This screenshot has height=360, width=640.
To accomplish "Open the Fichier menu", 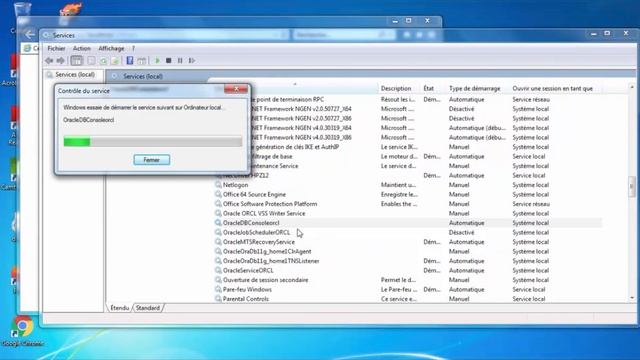I will (x=56, y=48).
